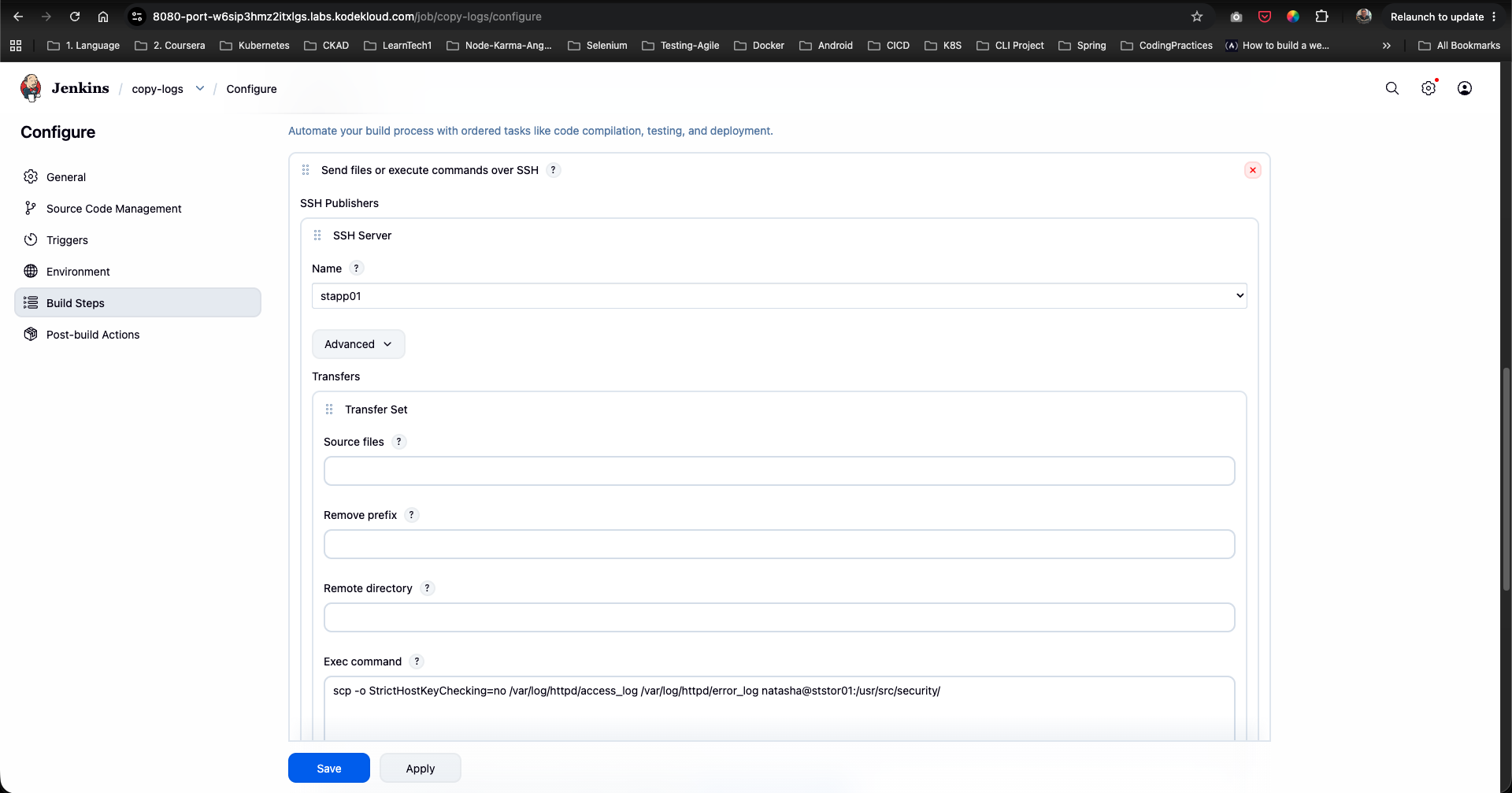This screenshot has width=1512, height=793.
Task: Open help for Remote directory
Action: tap(428, 588)
